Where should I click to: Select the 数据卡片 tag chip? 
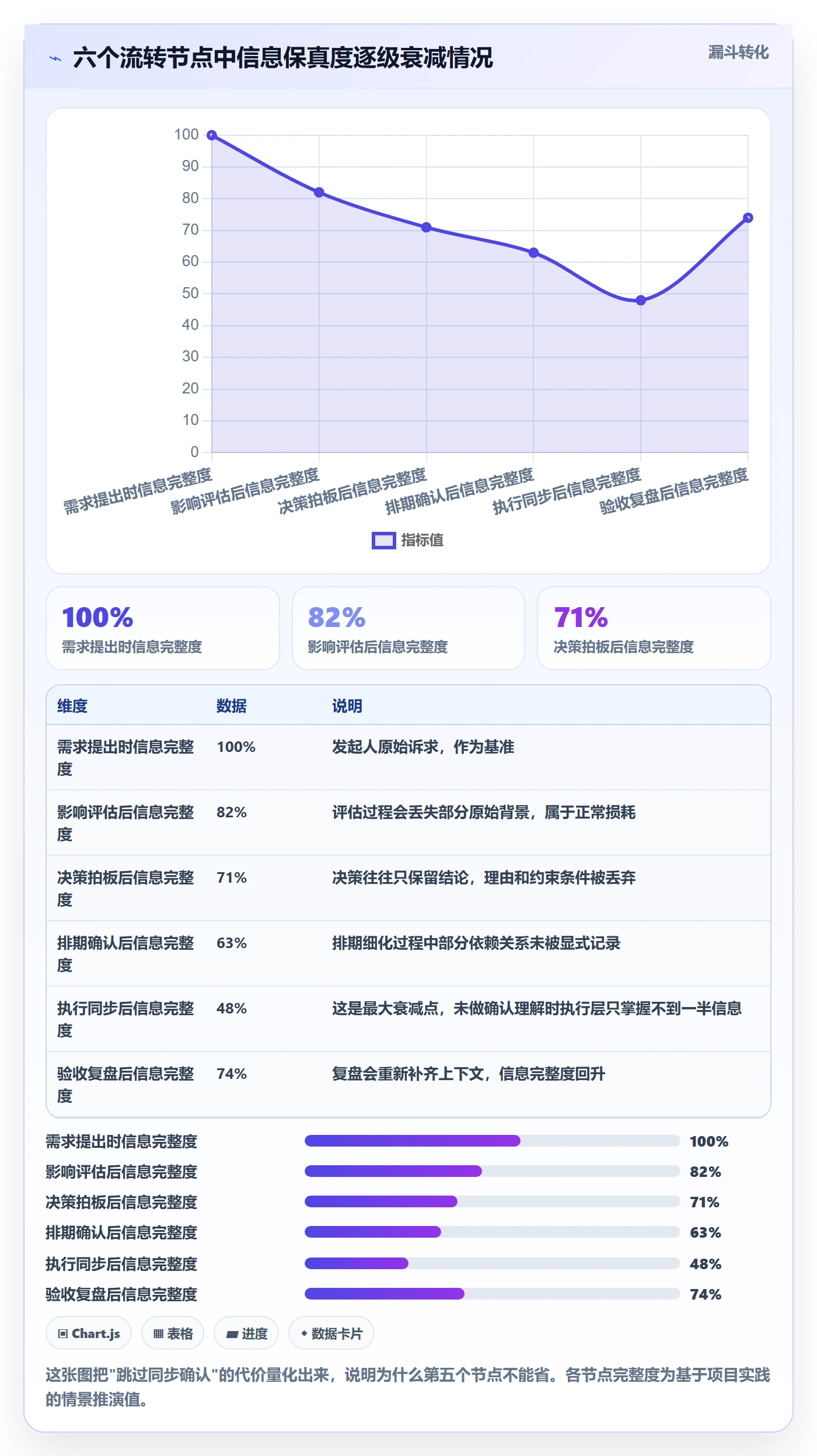click(x=331, y=1333)
